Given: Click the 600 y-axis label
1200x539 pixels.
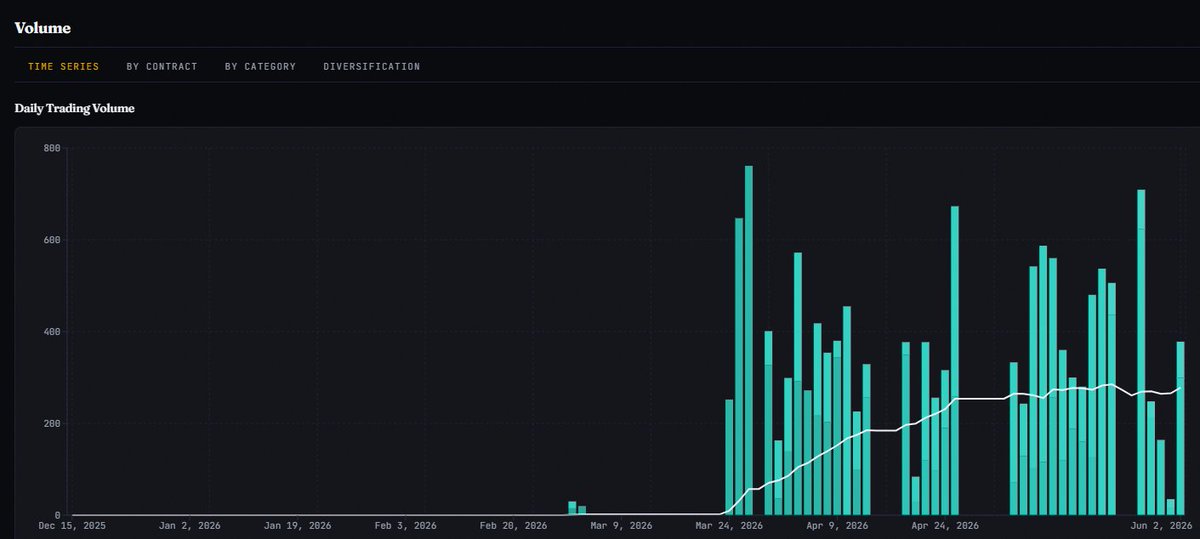Looking at the screenshot, I should 52,240.
